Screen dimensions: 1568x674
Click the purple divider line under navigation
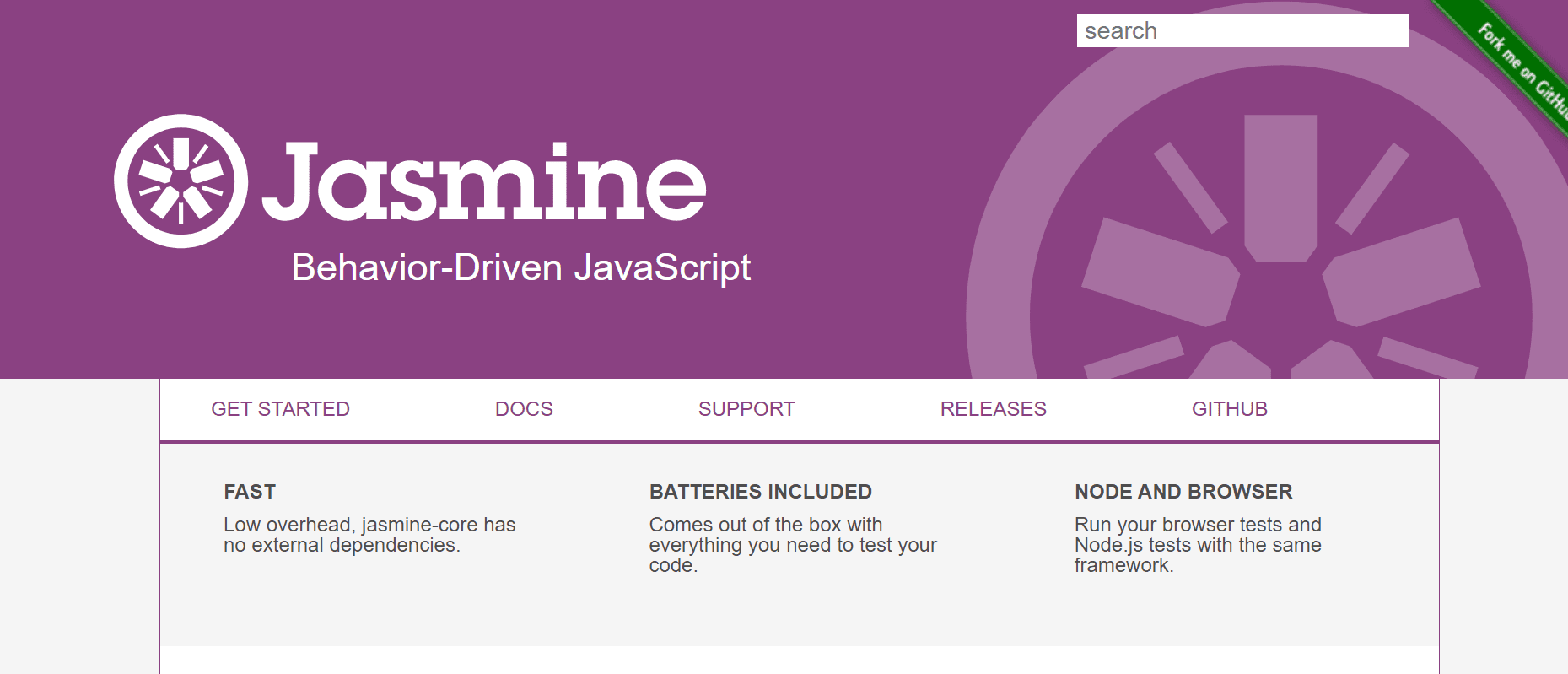coord(799,441)
